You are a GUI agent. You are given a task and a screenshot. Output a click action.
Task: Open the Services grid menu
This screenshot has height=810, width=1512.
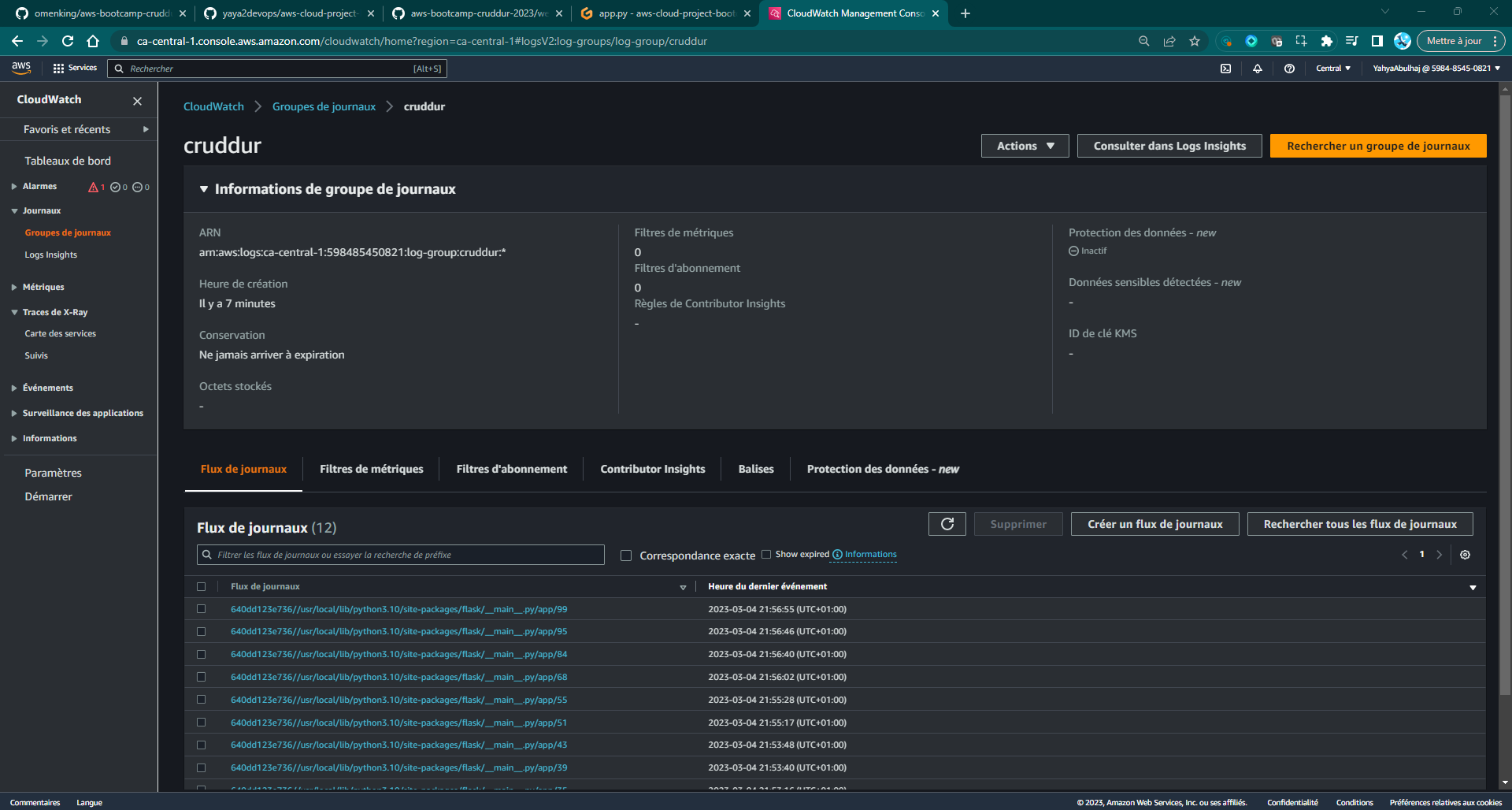click(x=75, y=68)
